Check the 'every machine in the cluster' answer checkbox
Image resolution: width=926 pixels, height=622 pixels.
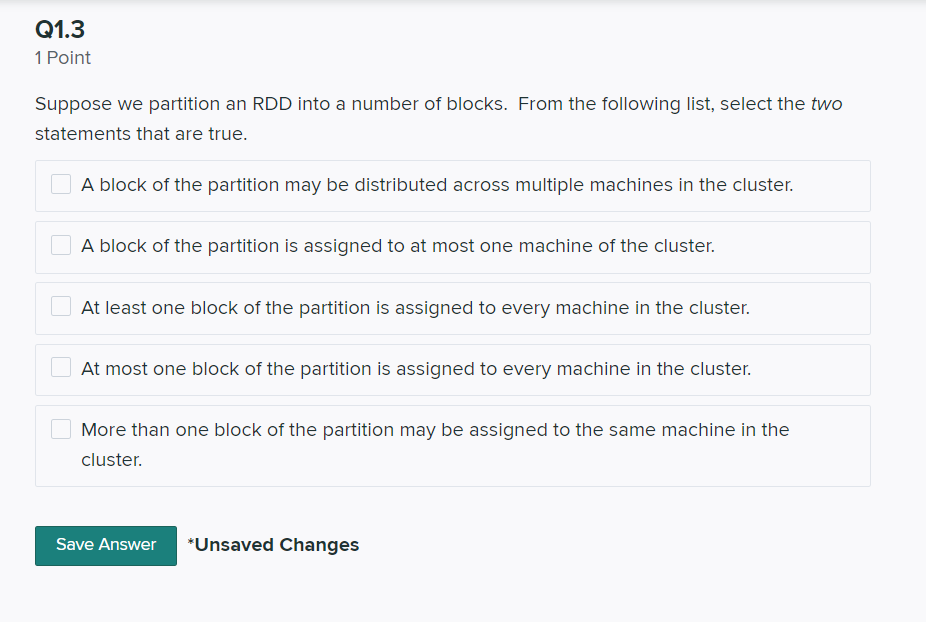61,306
